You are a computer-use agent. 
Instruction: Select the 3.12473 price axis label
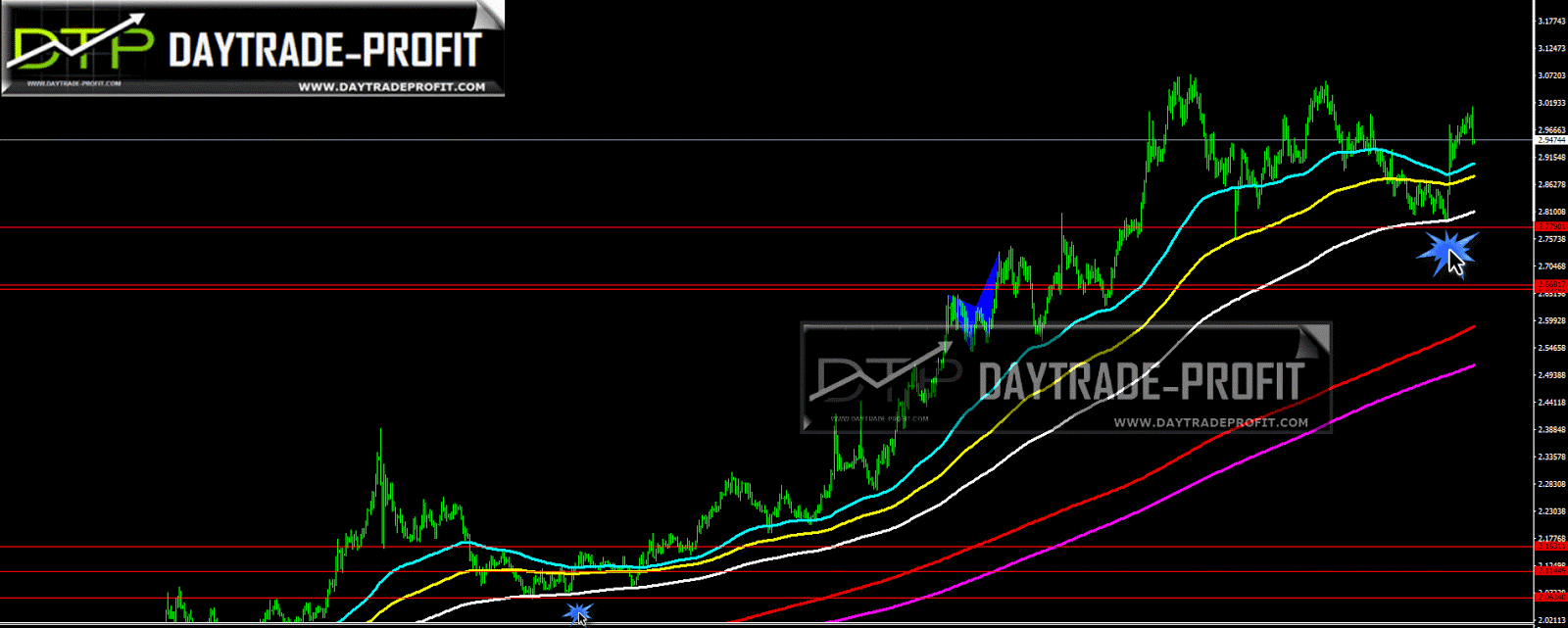[x=1551, y=48]
